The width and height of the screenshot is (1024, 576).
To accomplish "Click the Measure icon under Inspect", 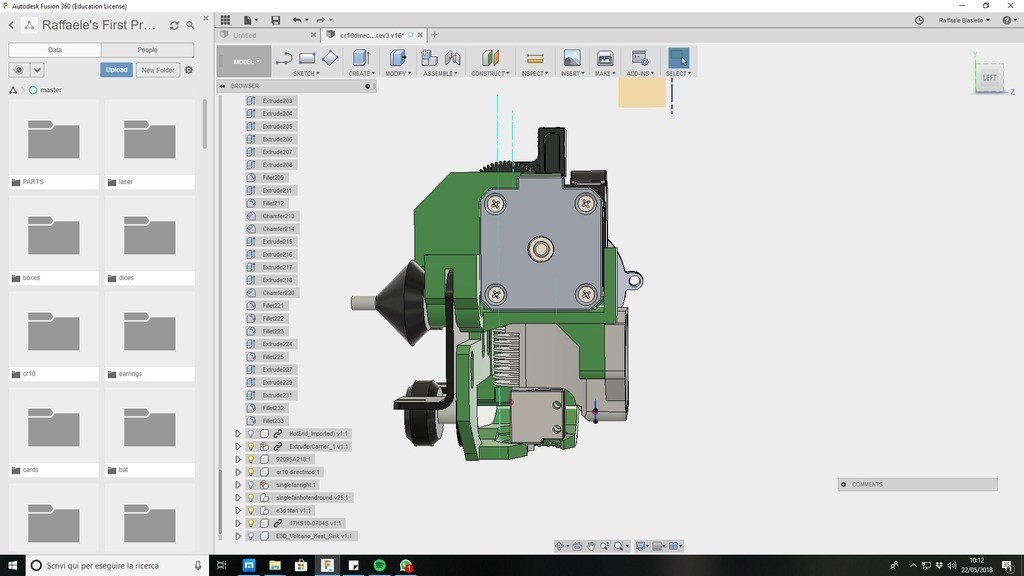I will [x=535, y=59].
